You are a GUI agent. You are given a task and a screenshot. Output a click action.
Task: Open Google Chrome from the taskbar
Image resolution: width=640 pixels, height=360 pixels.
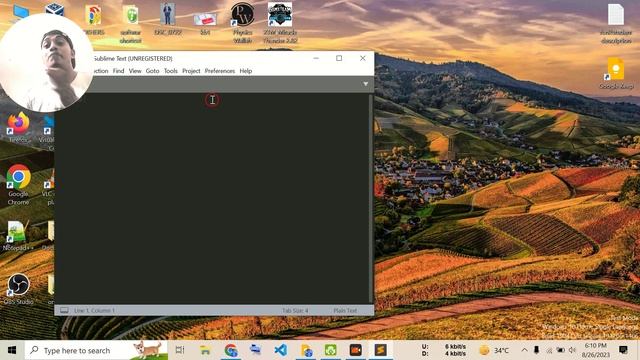[x=231, y=350]
